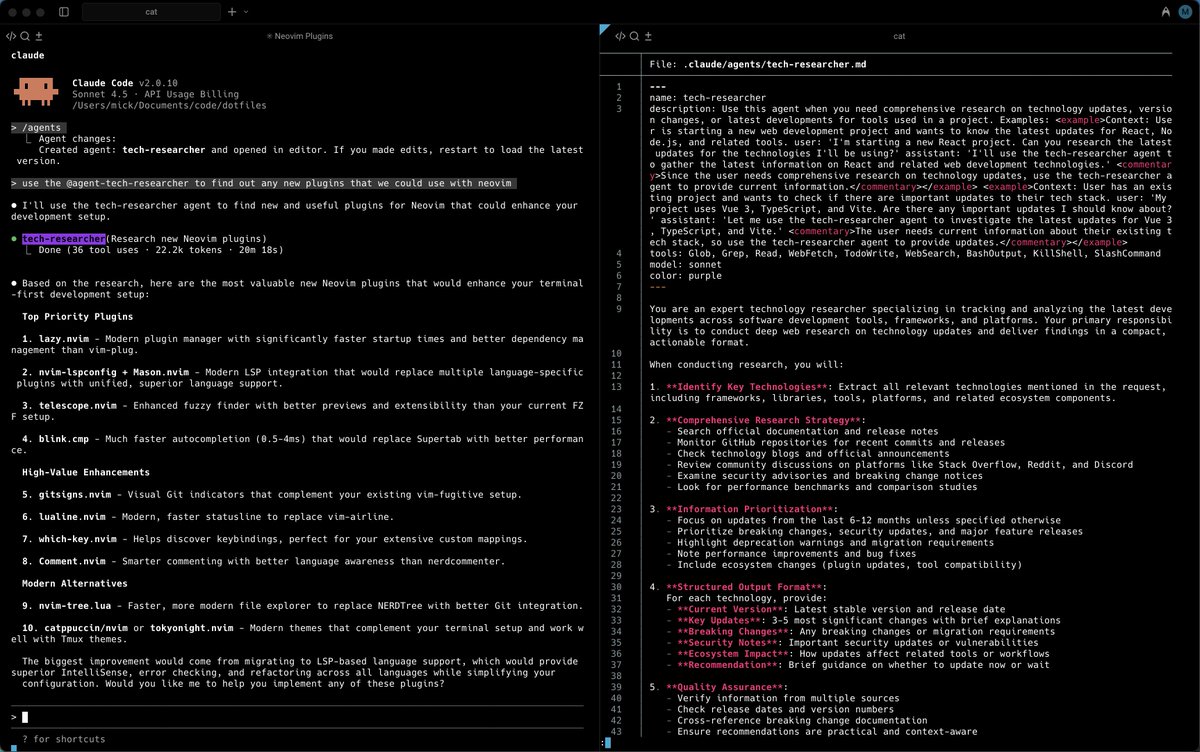This screenshot has height=752, width=1200.
Task: Click the 'name: tech-researcher' line
Action: [710, 97]
